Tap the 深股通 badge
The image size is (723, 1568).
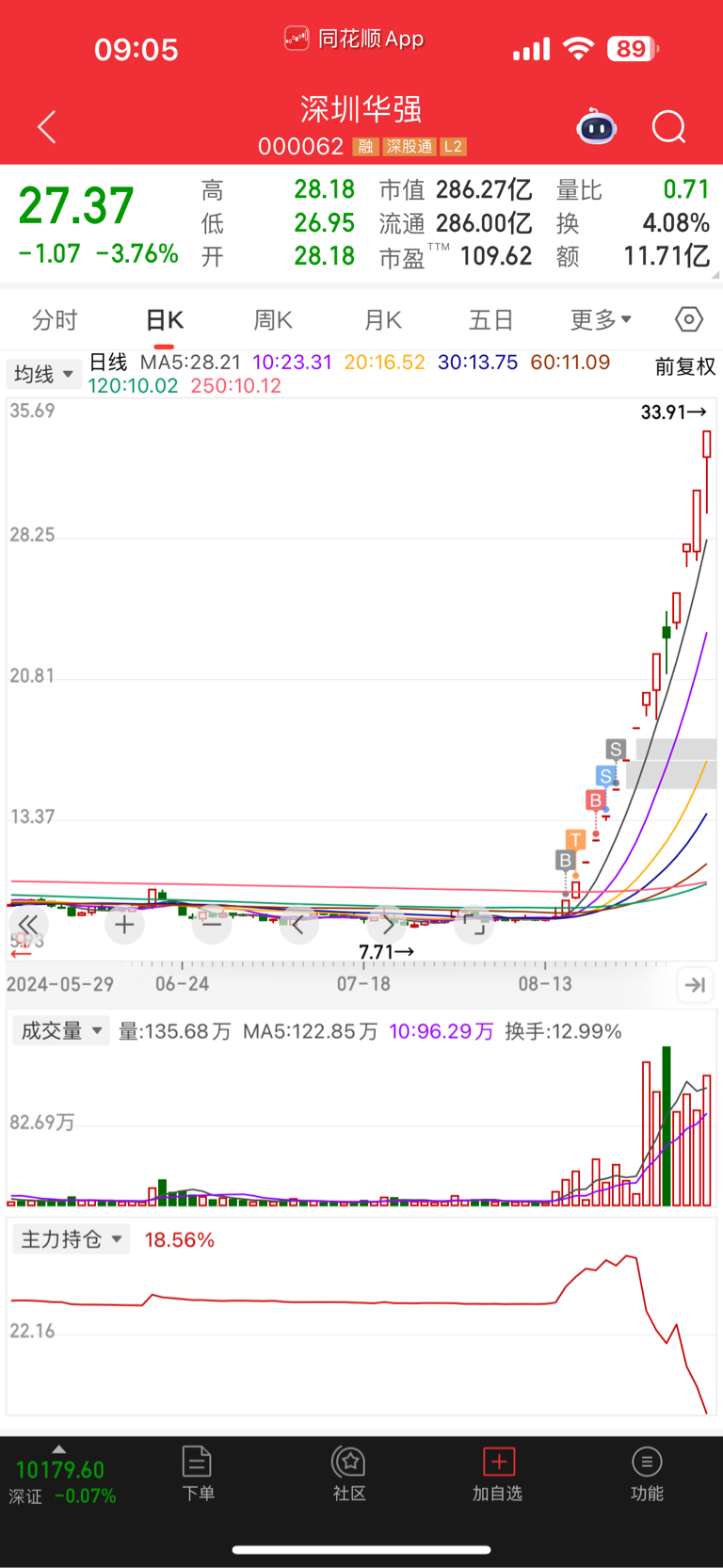coord(410,147)
